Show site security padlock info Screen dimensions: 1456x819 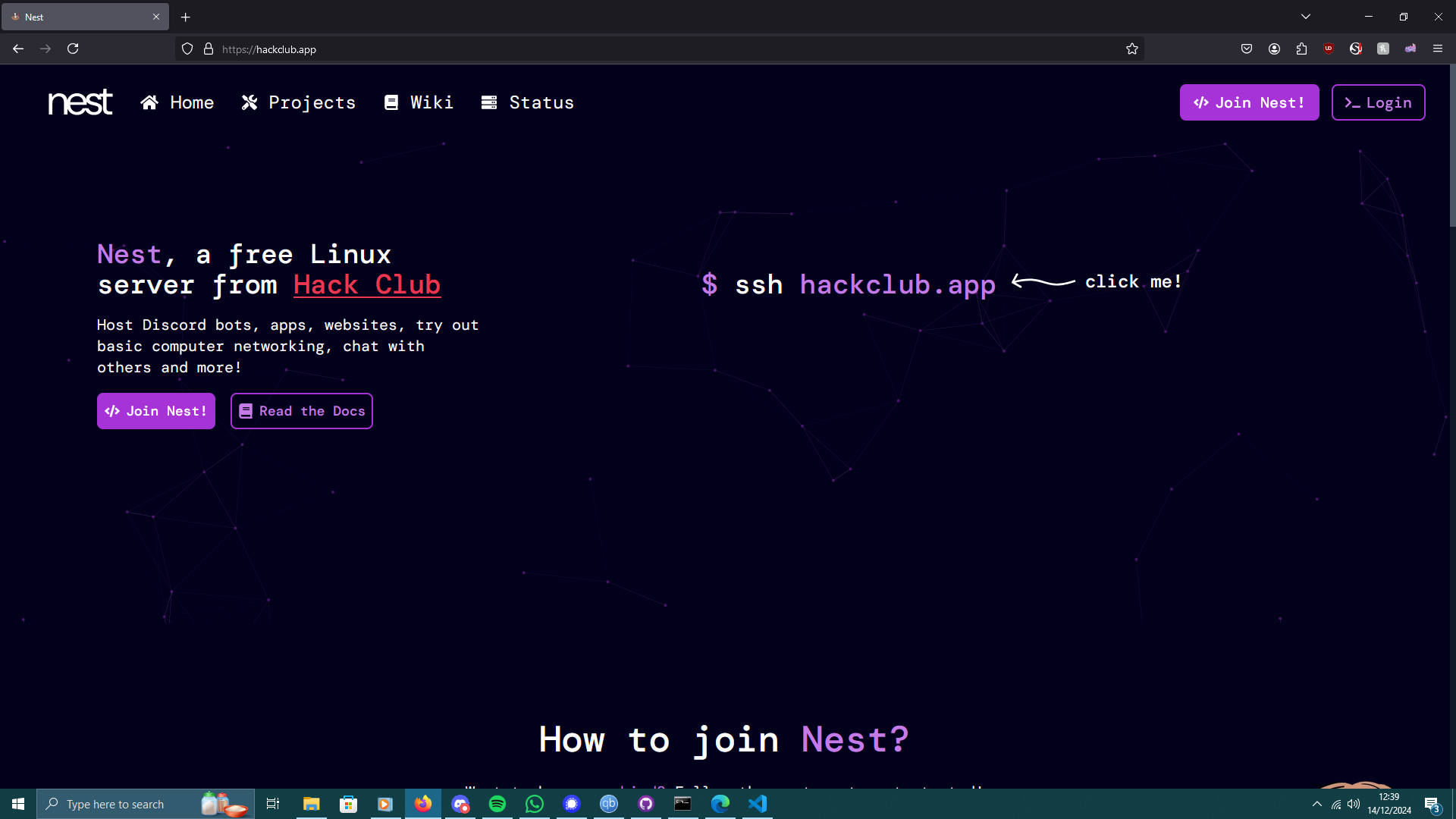tap(209, 49)
